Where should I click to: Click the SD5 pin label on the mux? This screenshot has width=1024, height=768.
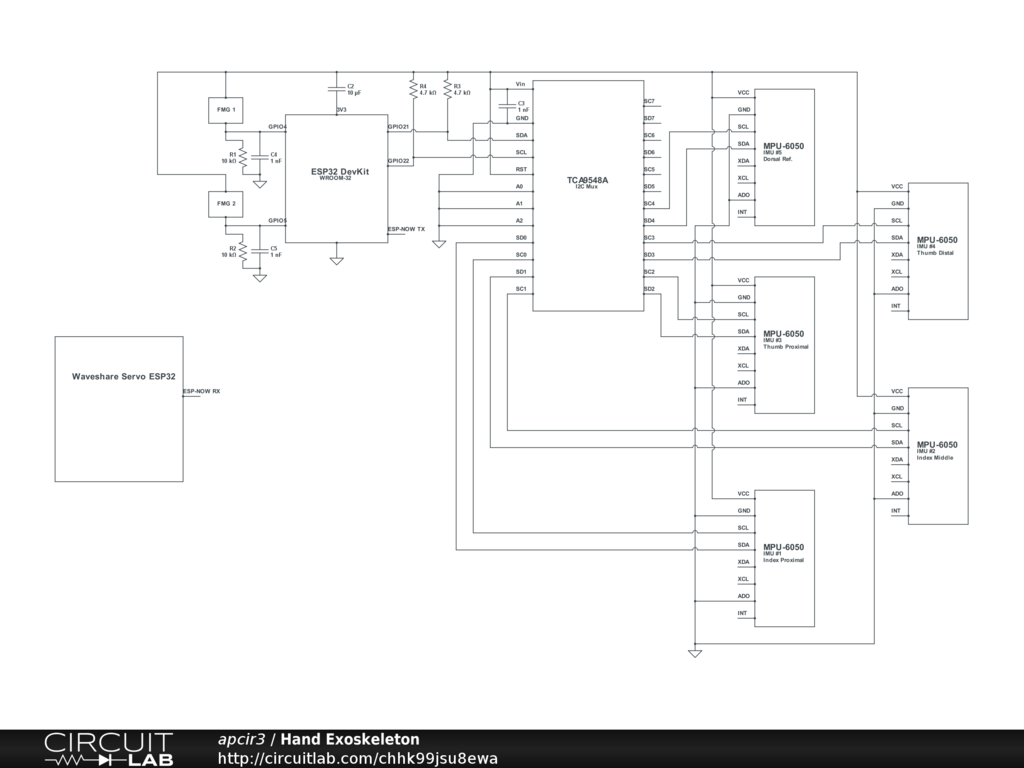pos(649,187)
